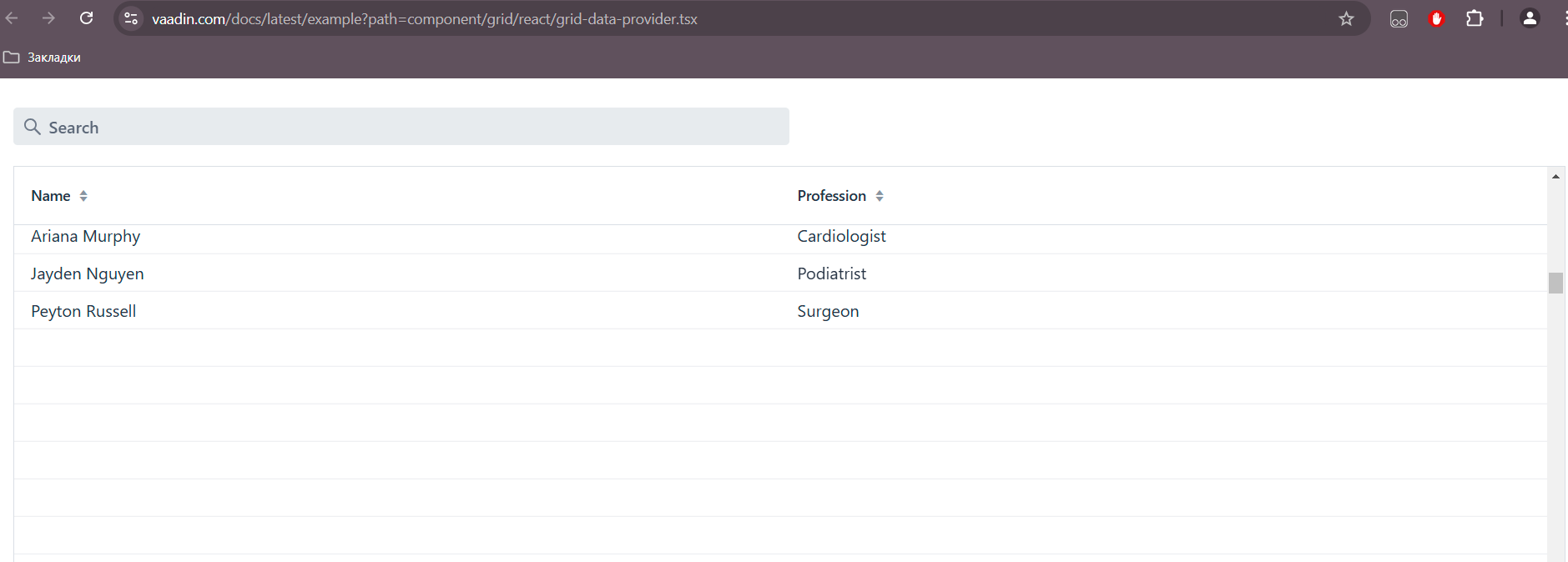Image resolution: width=1568 pixels, height=562 pixels.
Task: Select the Jayden Nguyen row
Action: coord(88,273)
